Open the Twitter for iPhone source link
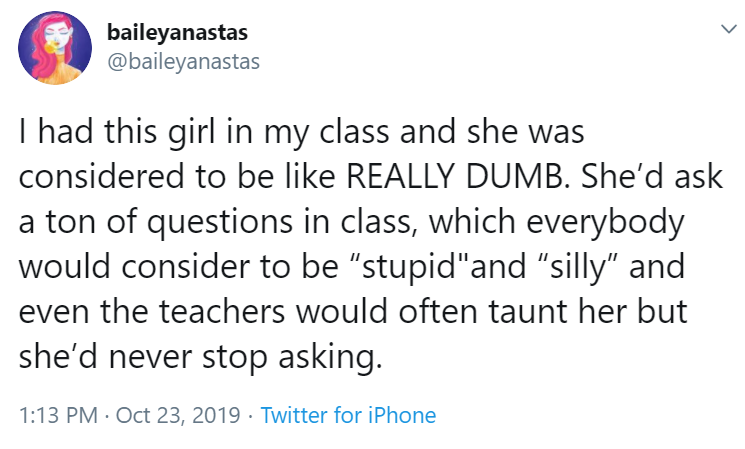Image resolution: width=745 pixels, height=449 pixels. coord(348,415)
